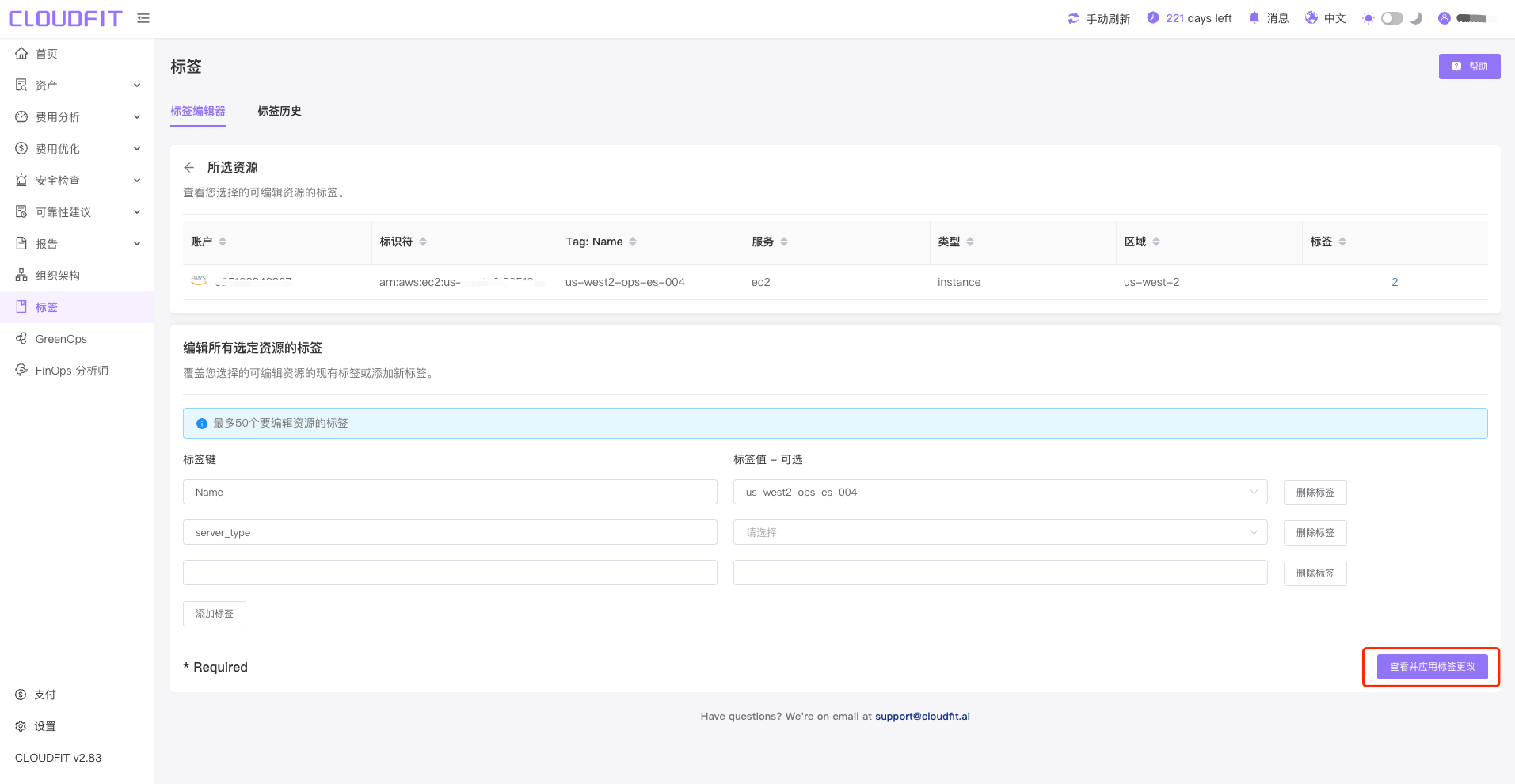The image size is (1515, 784).
Task: Switch to 标签历史 tab
Action: click(280, 111)
